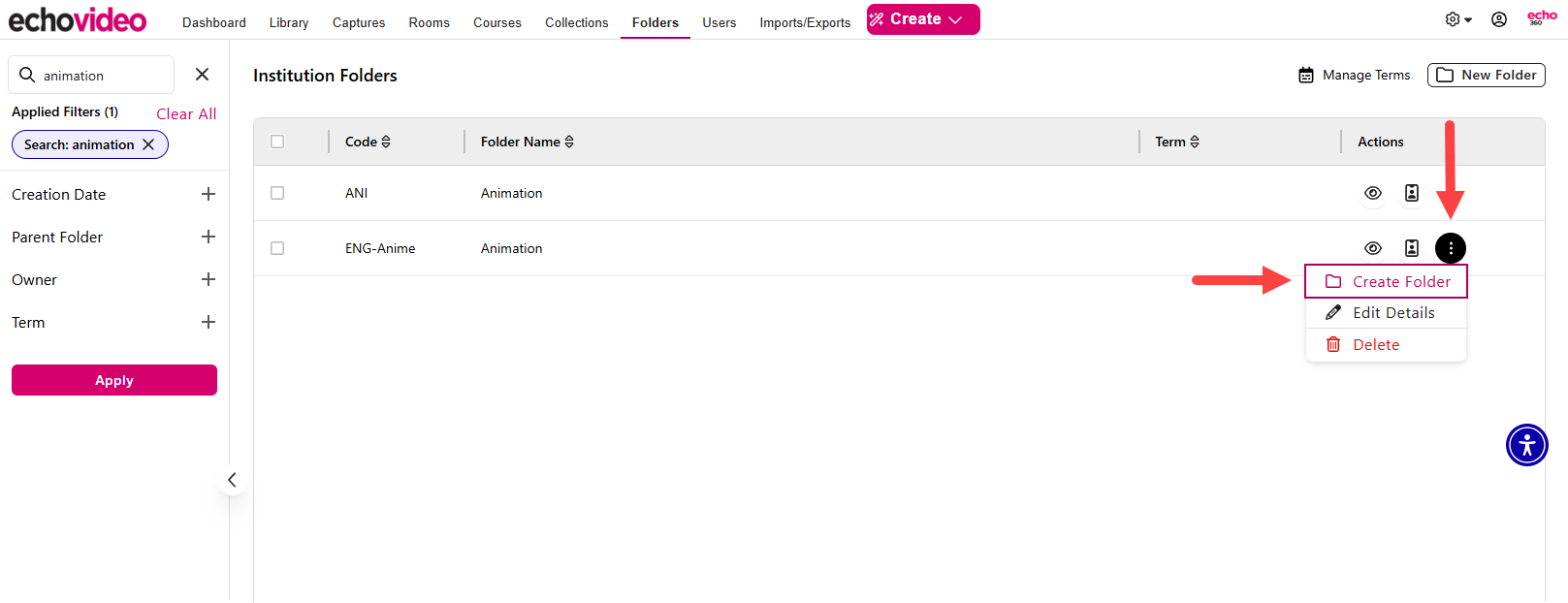Click Manage Terms

coord(1355,75)
